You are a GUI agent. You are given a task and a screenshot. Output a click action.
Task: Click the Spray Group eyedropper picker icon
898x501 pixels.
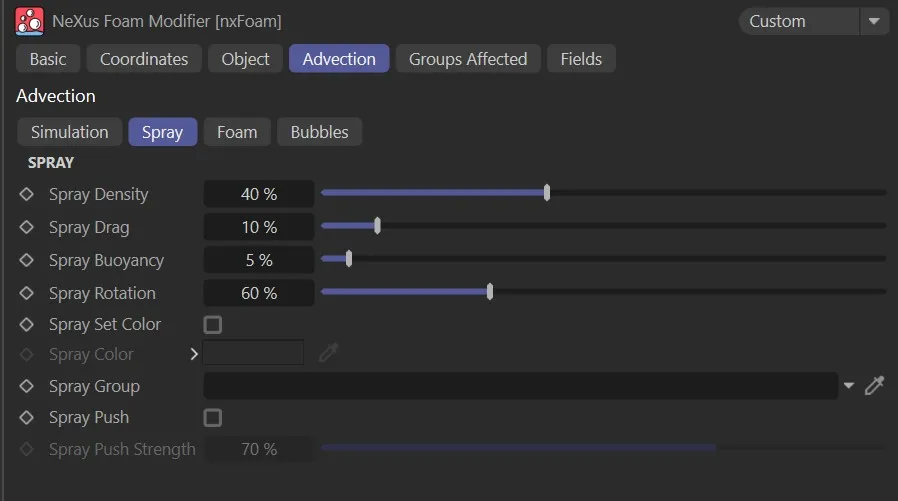[875, 385]
